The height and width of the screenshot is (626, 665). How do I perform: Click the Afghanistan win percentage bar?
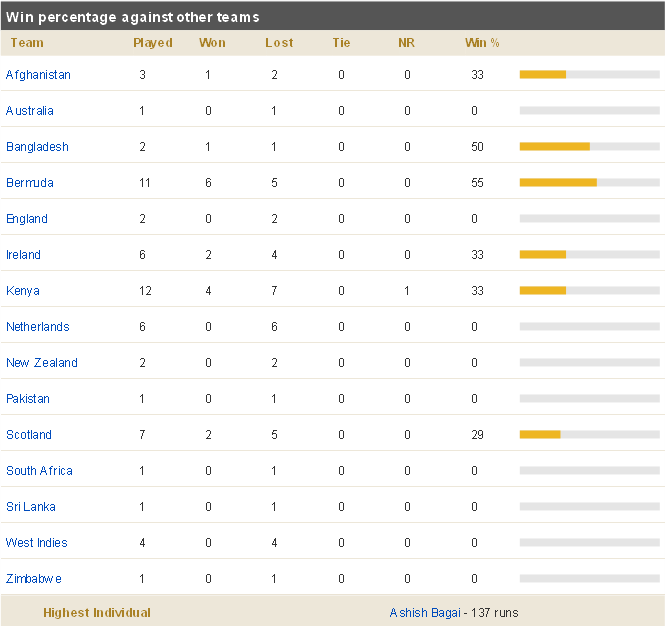tap(590, 75)
